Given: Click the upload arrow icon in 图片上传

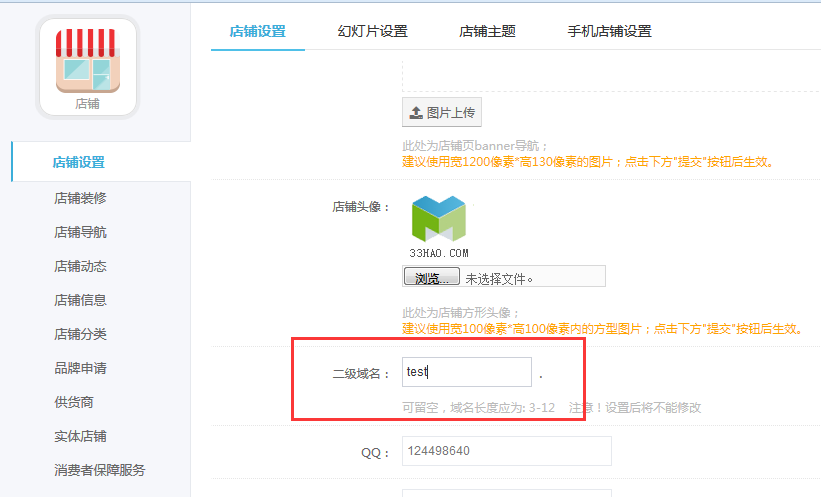Looking at the screenshot, I should point(416,113).
